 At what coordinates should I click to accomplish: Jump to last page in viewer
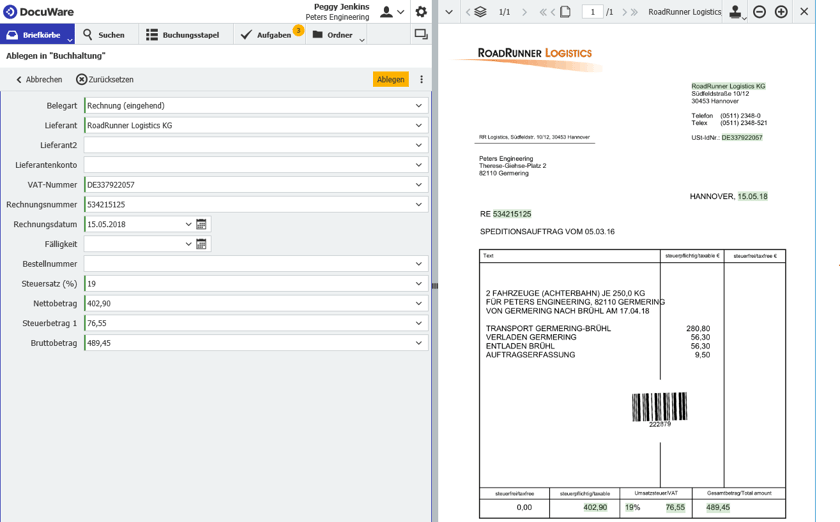(x=634, y=12)
